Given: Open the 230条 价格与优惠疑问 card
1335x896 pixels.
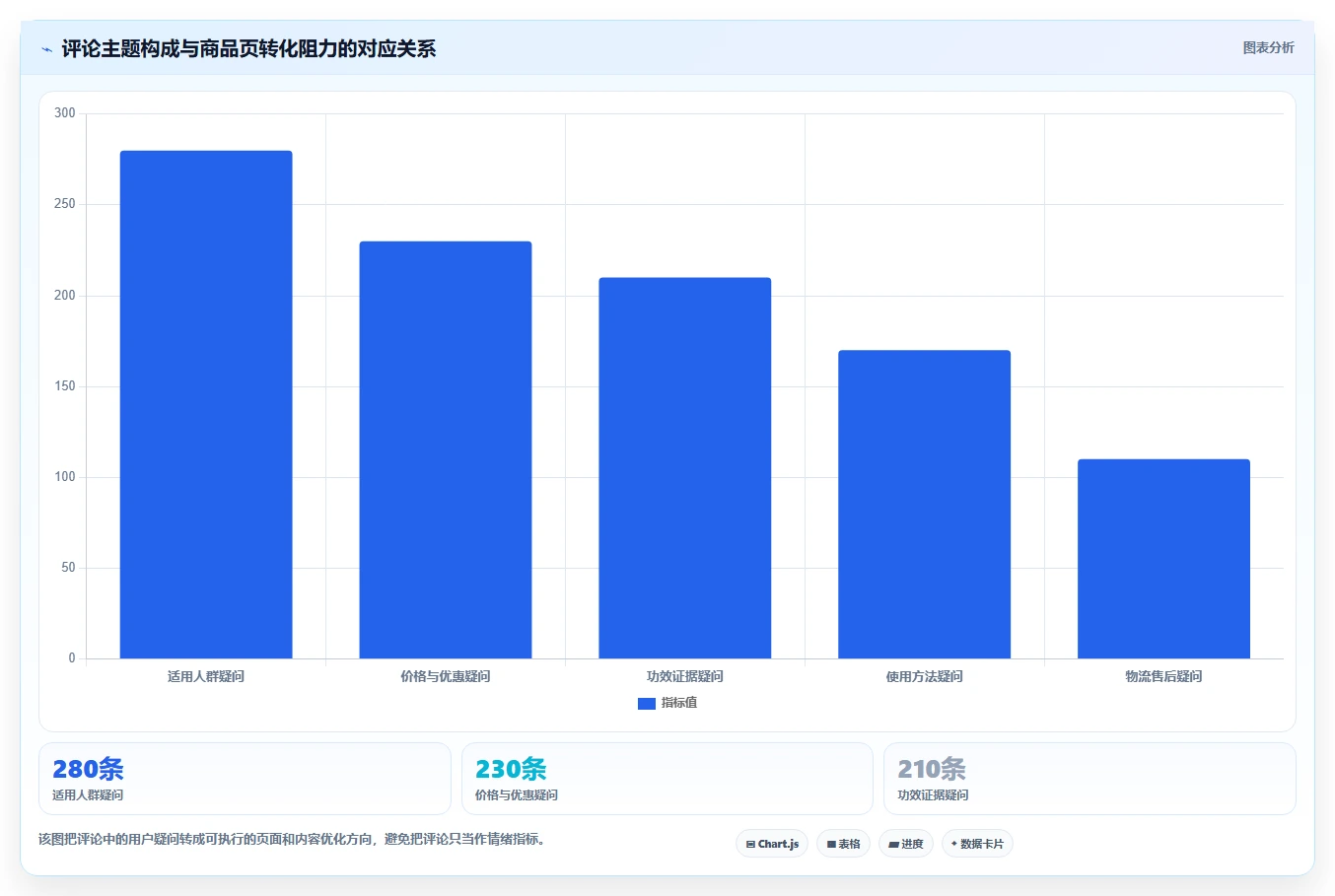Looking at the screenshot, I should pos(667,779).
